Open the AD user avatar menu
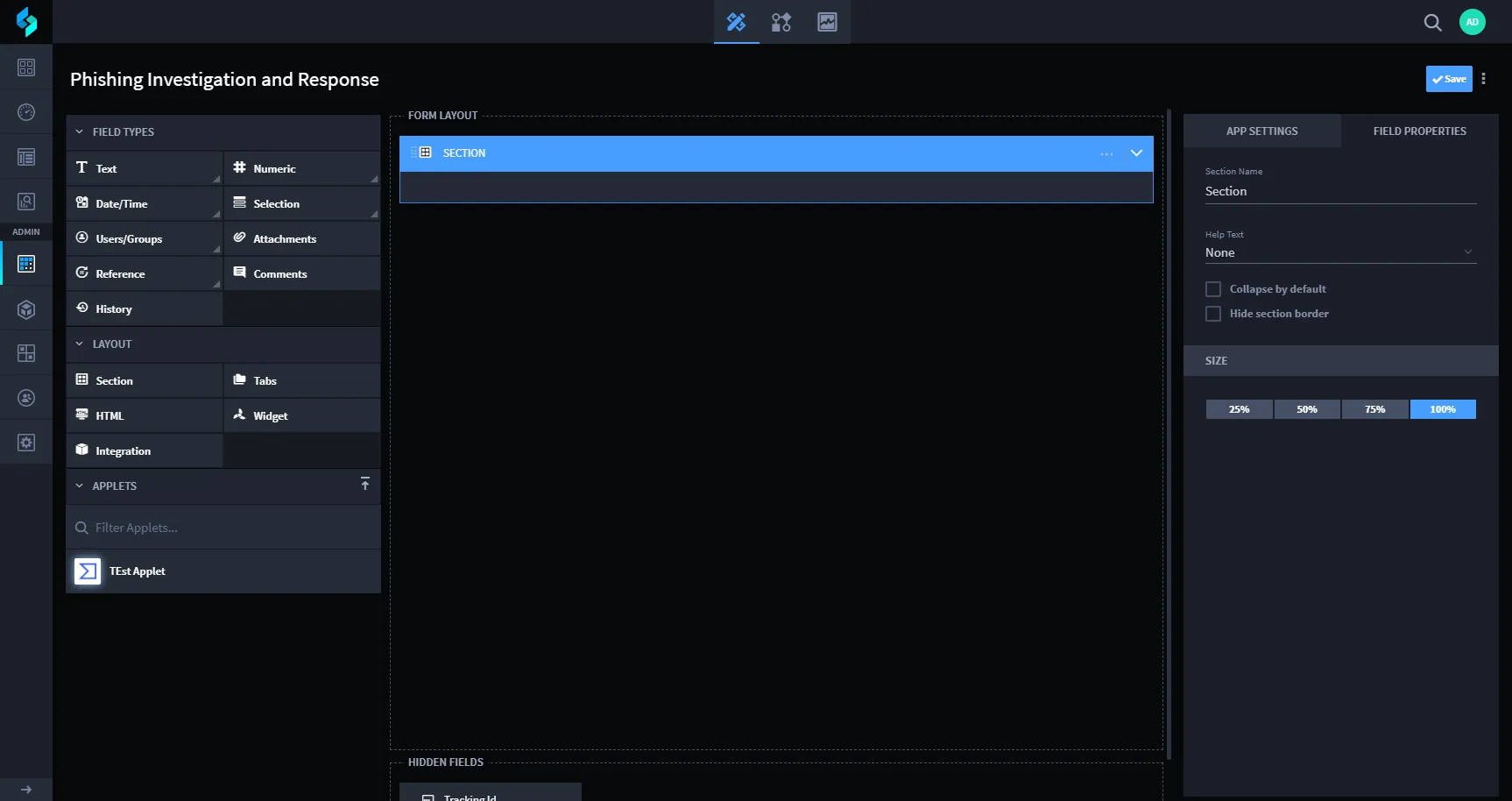The width and height of the screenshot is (1512, 801). click(x=1473, y=22)
